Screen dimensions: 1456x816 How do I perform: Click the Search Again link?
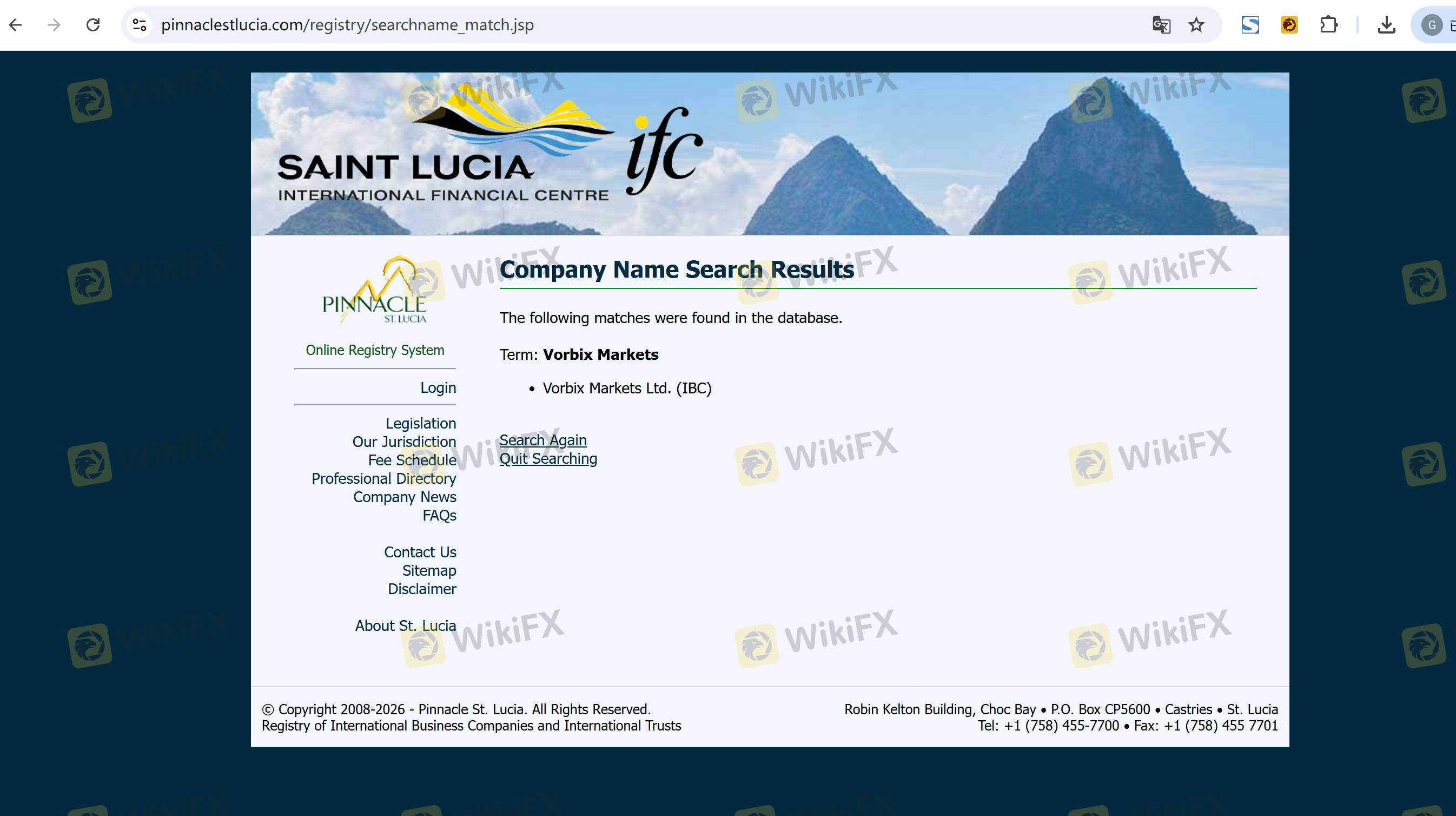coord(543,440)
